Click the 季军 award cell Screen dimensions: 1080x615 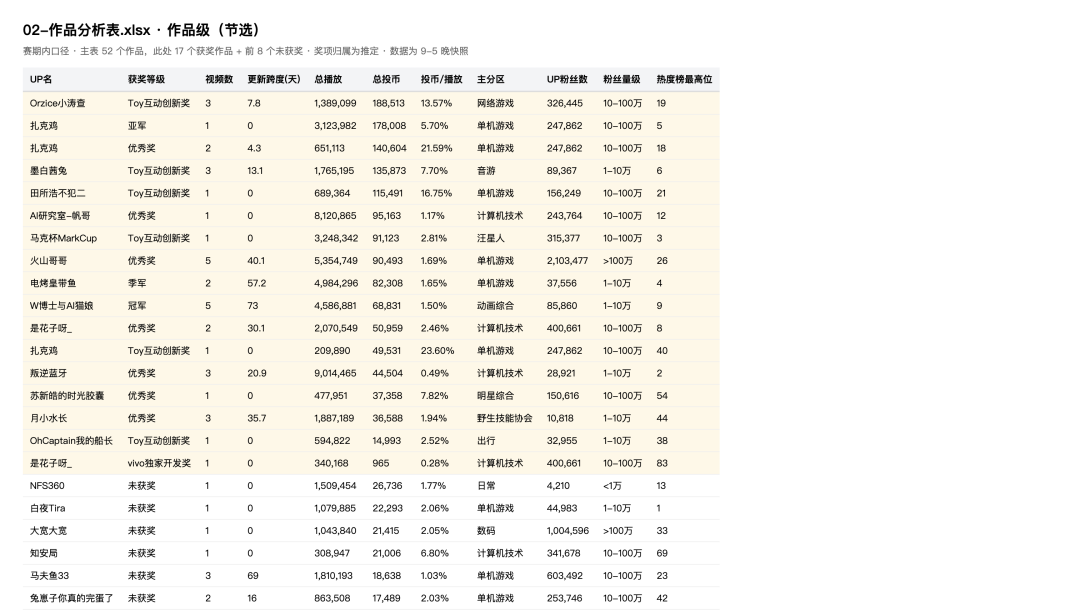(137, 283)
